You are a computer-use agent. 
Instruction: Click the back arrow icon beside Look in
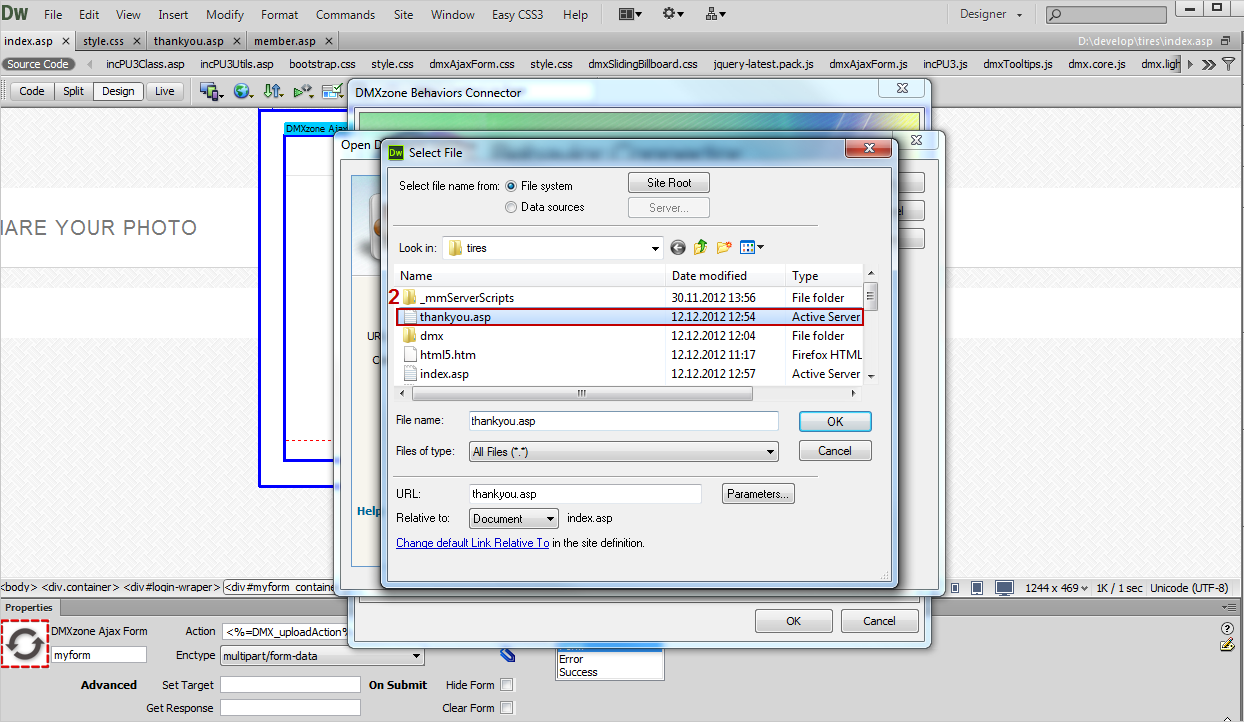(678, 247)
